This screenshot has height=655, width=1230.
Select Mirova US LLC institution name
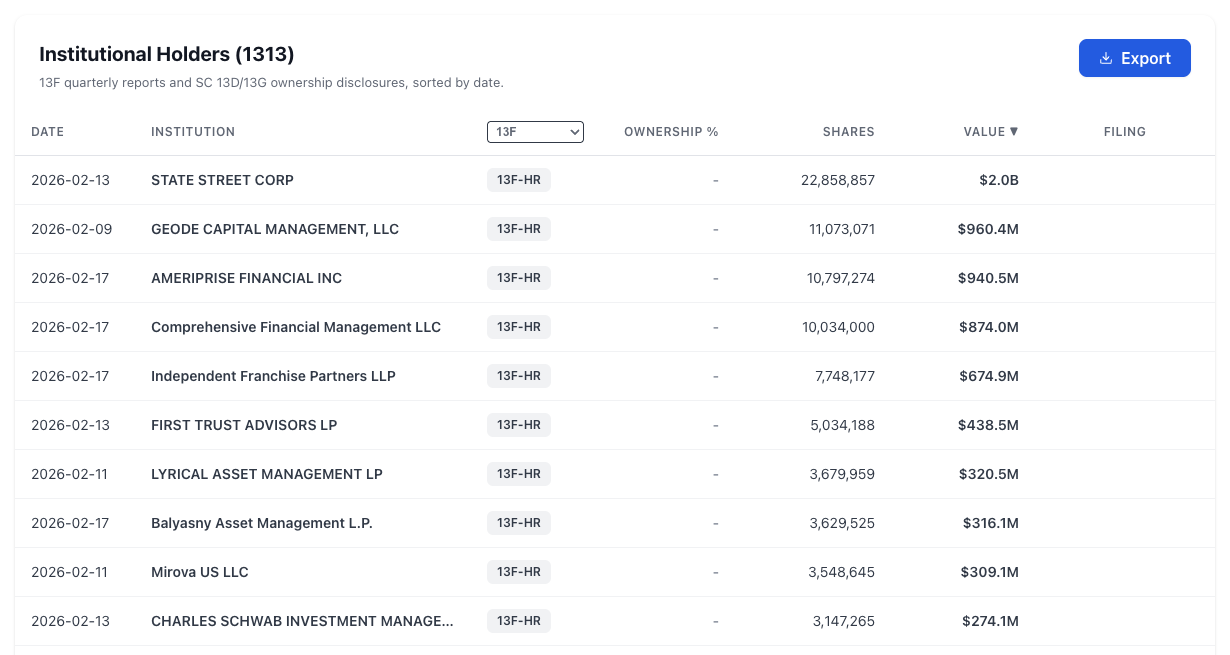[x=200, y=572]
